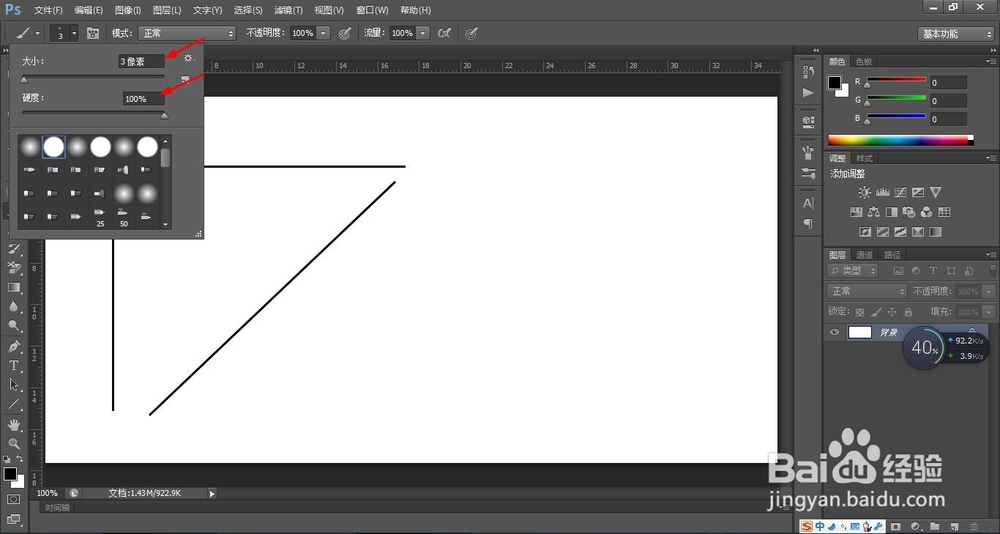Reset default foreground and background colors
Screen dimensions: 1000x534
click(x=6, y=459)
